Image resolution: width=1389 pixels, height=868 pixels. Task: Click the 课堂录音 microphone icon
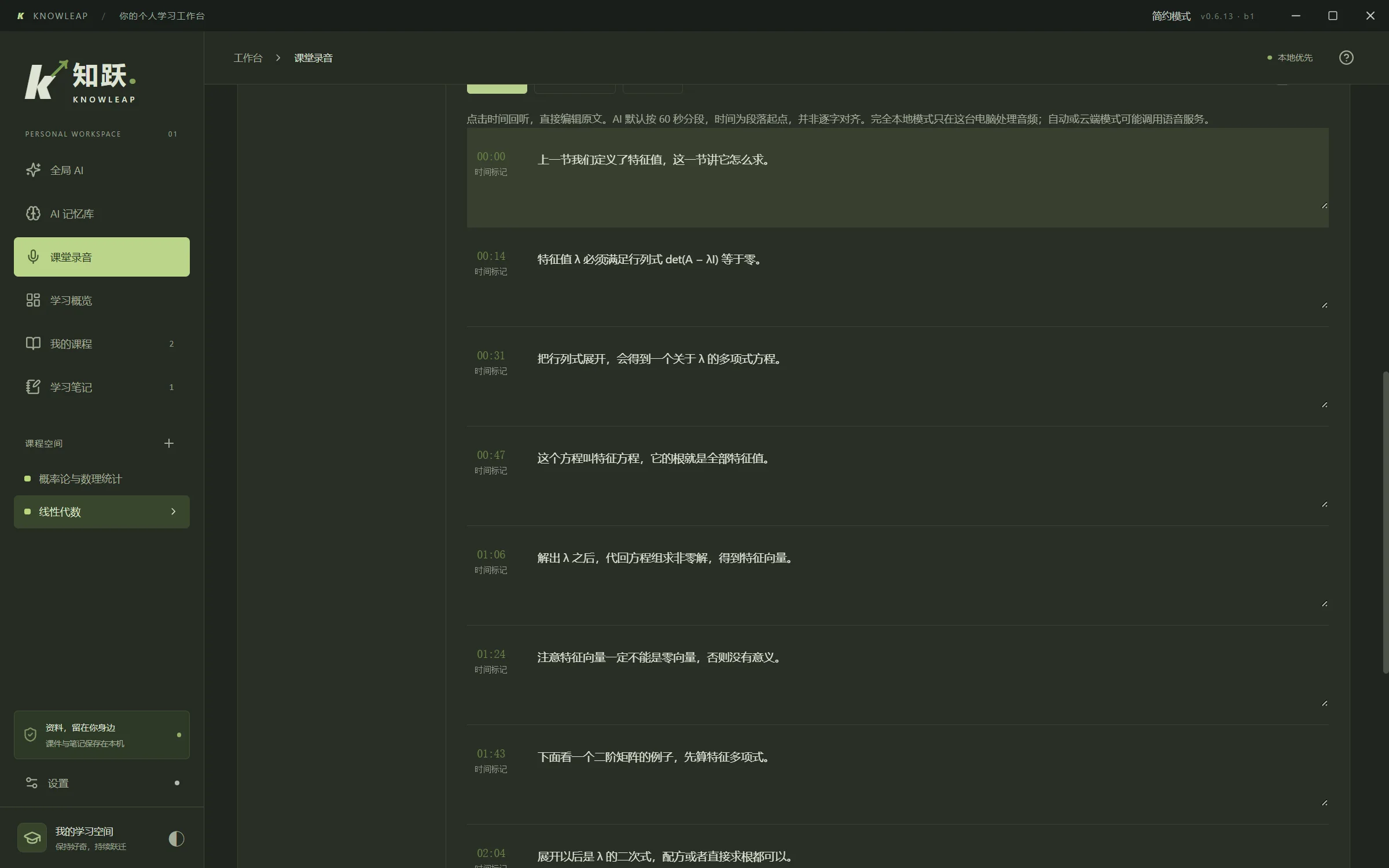pos(33,256)
